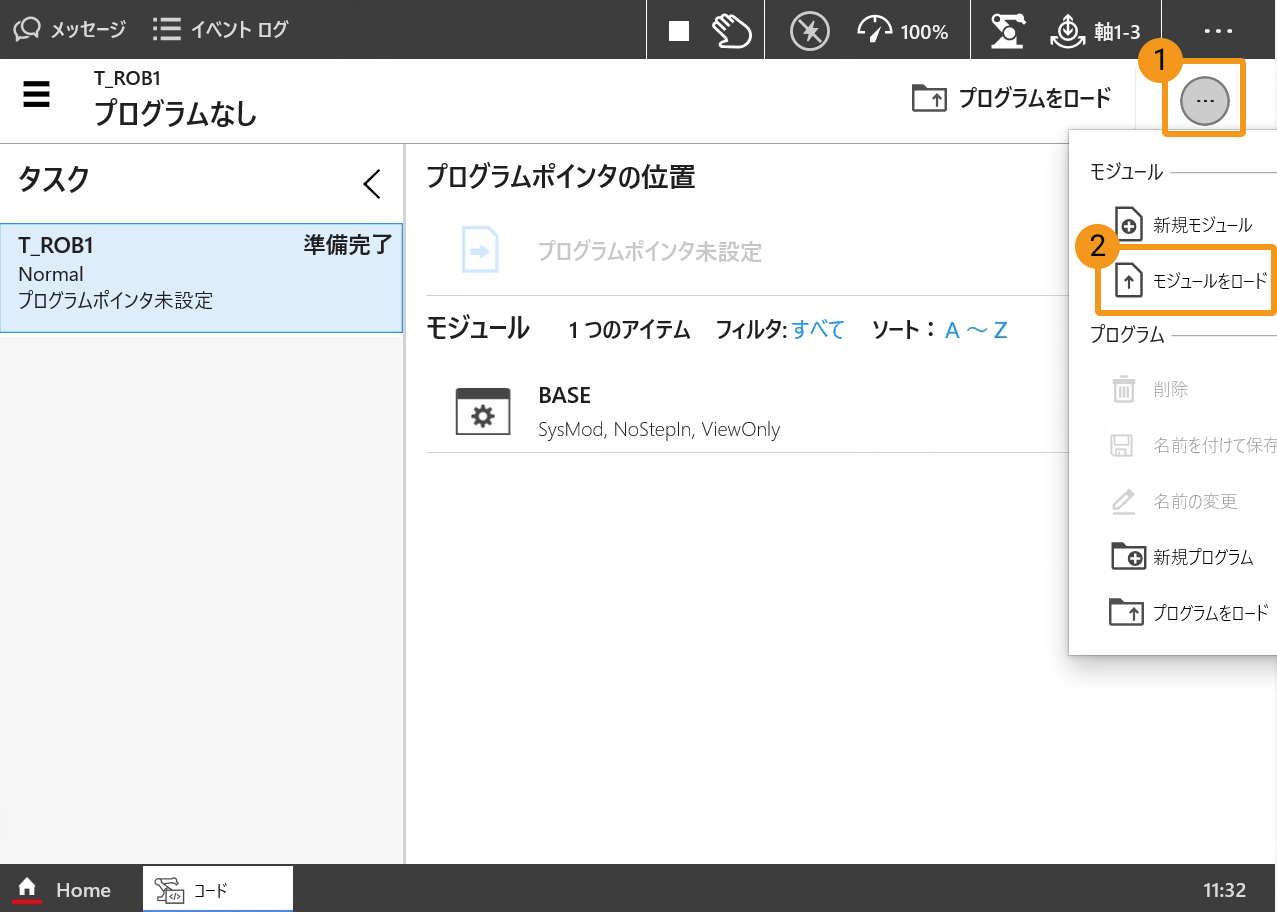This screenshot has height=912, width=1277.
Task: Click プログラムをロード button in header
Action: 1012,98
